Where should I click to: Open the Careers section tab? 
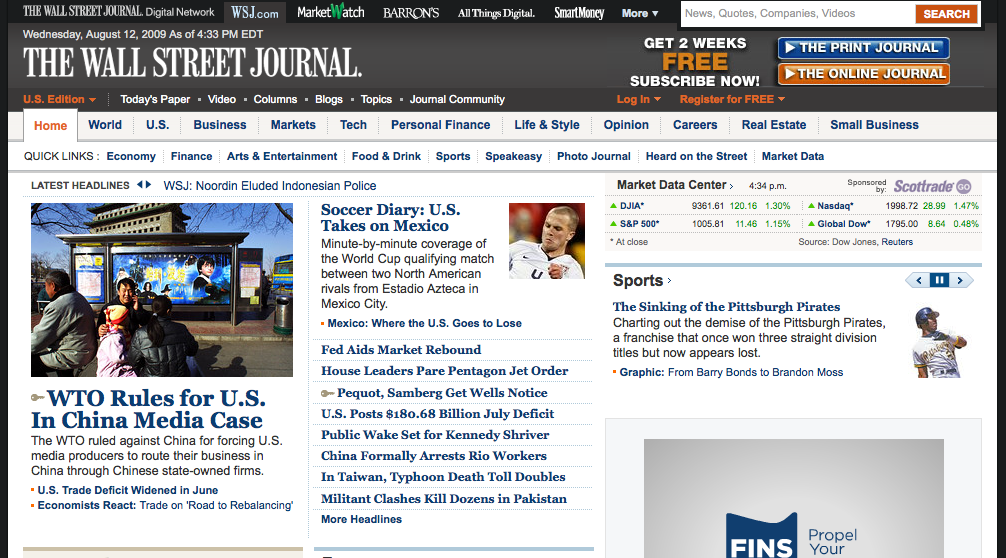[x=695, y=125]
